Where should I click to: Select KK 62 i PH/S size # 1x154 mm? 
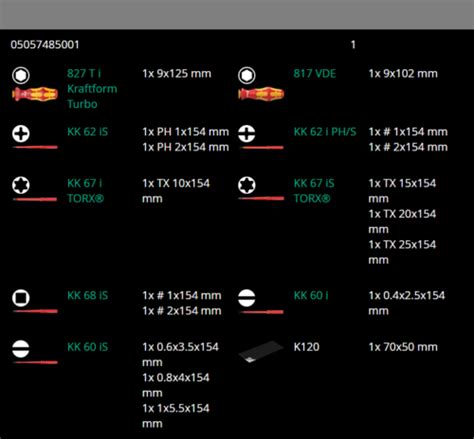[408, 132]
